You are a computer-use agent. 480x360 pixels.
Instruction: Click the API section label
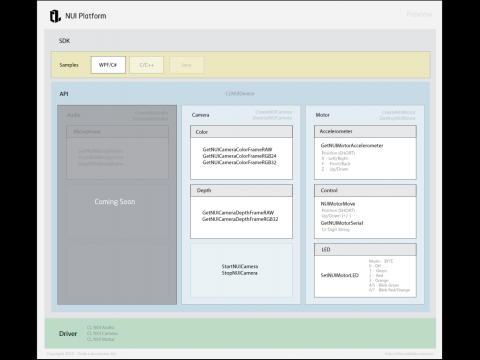click(x=64, y=94)
